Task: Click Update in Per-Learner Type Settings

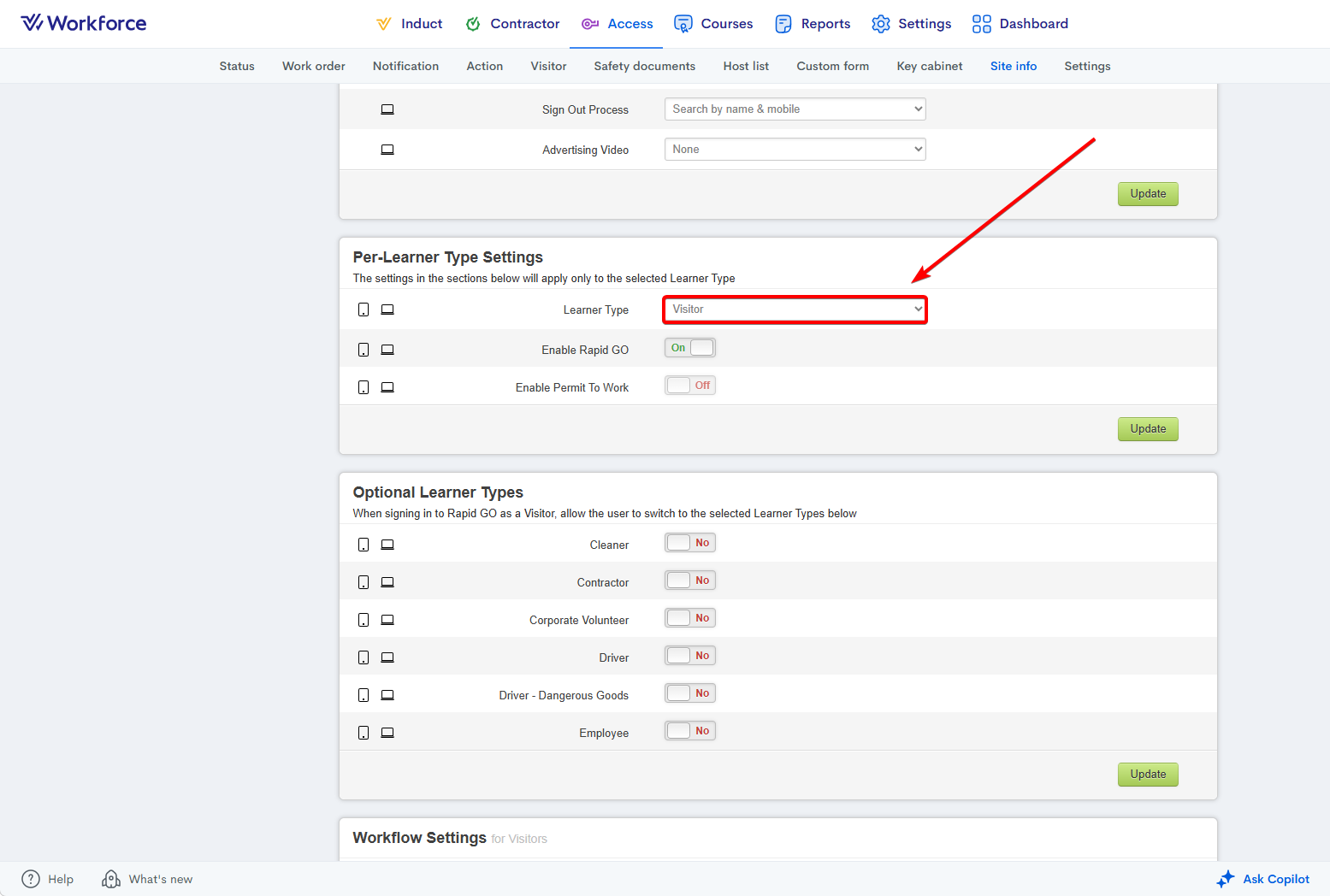Action: pyautogui.click(x=1148, y=429)
